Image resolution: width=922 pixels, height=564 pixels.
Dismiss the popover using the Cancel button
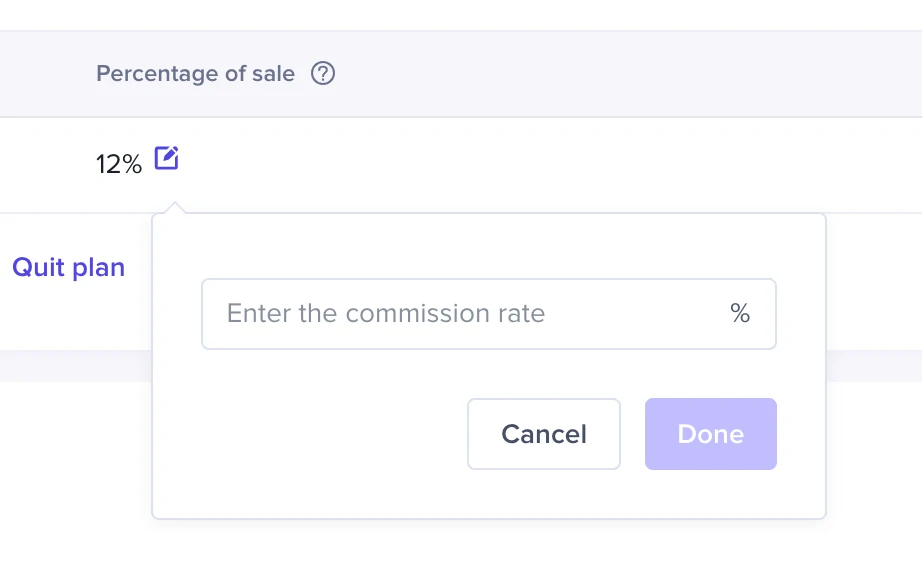tap(544, 434)
